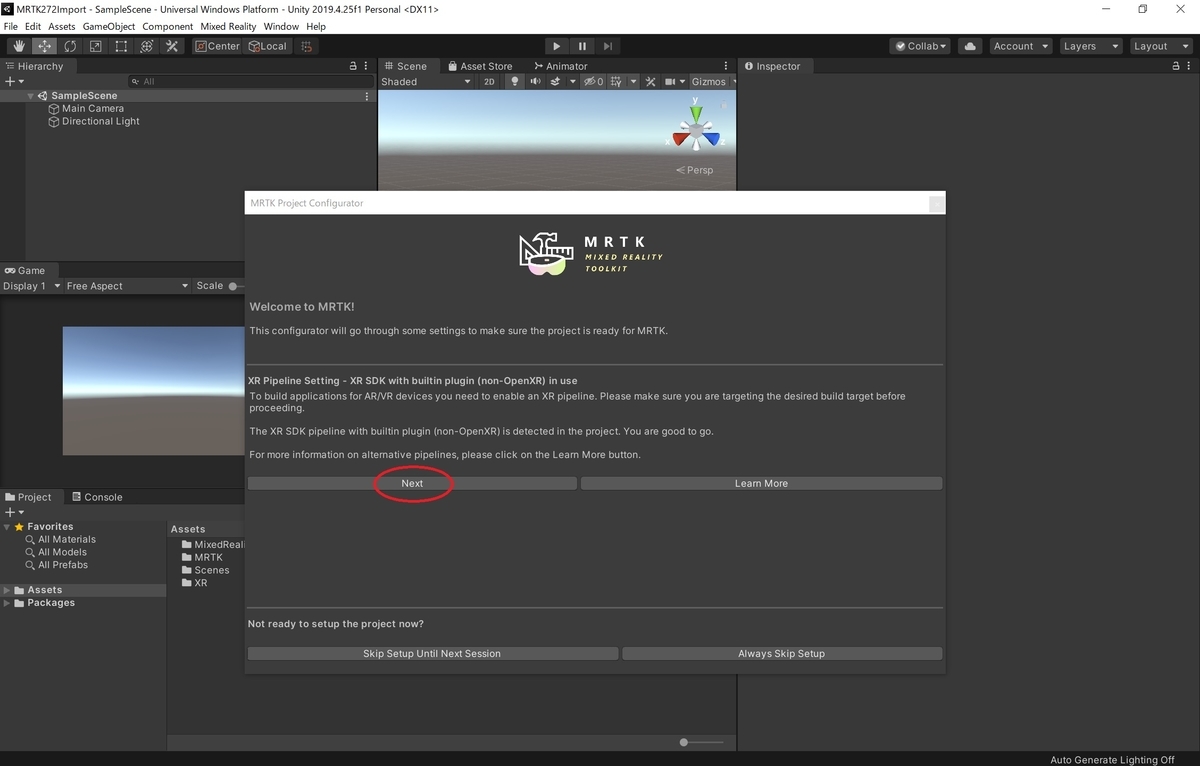Image resolution: width=1200 pixels, height=766 pixels.
Task: Select the Hand tool
Action: click(19, 46)
